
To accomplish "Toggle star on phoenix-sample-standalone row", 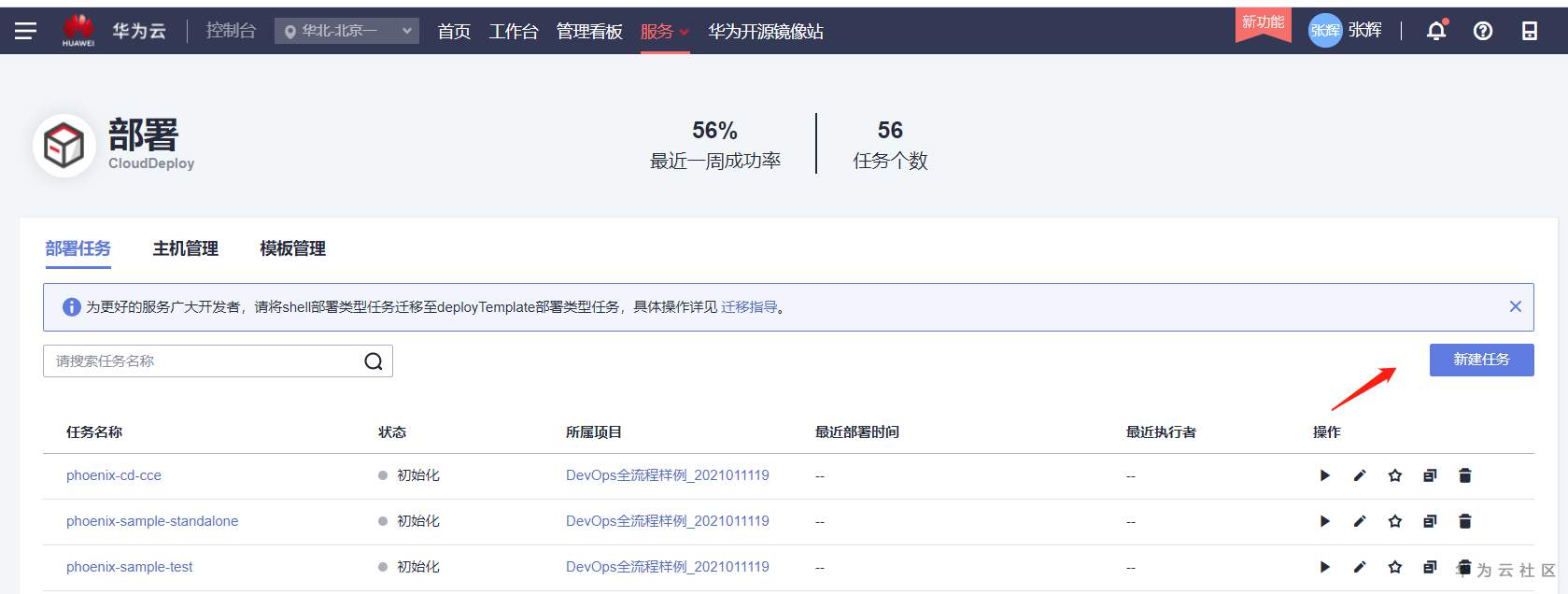I will click(x=1394, y=521).
